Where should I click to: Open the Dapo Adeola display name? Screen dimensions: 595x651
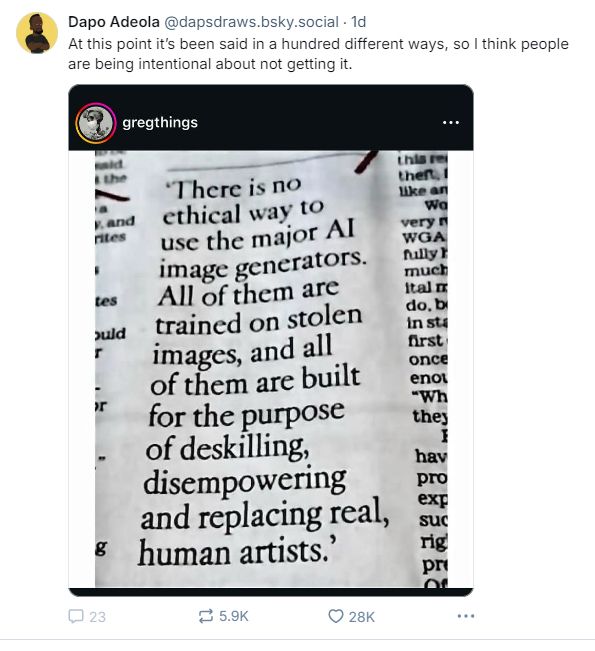tap(114, 22)
